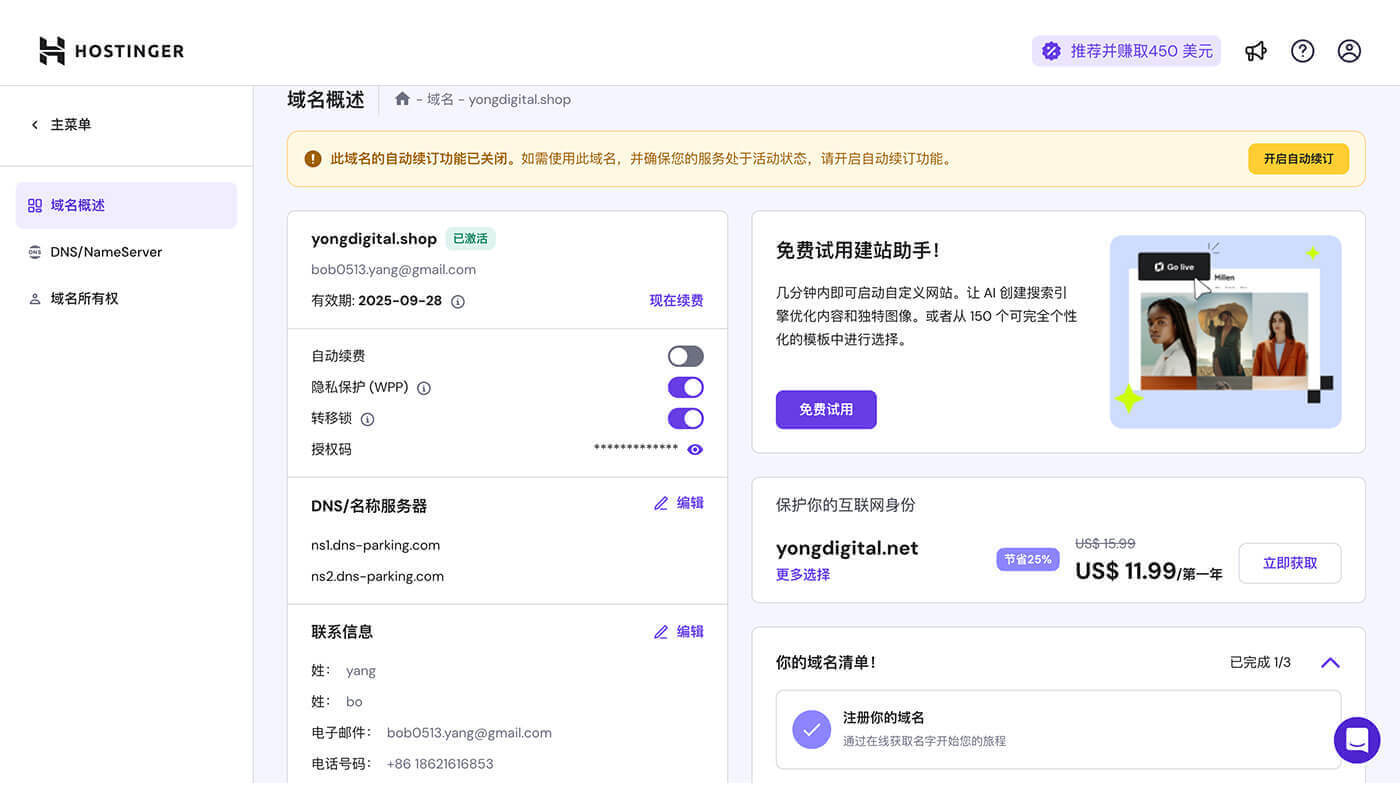Click 域名 in the breadcrumb
The image size is (1400, 800).
coord(440,99)
